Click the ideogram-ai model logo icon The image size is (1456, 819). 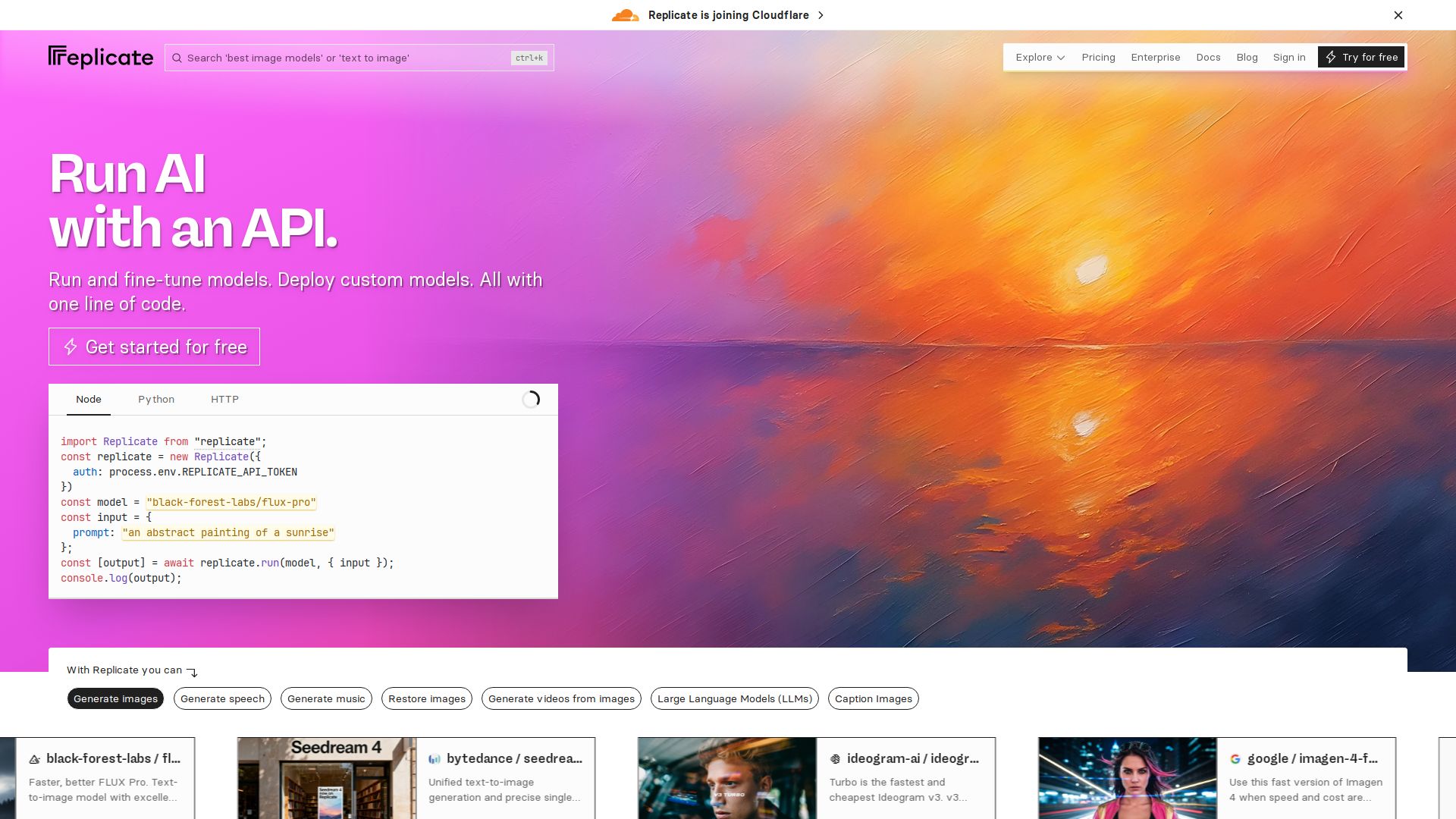point(835,759)
